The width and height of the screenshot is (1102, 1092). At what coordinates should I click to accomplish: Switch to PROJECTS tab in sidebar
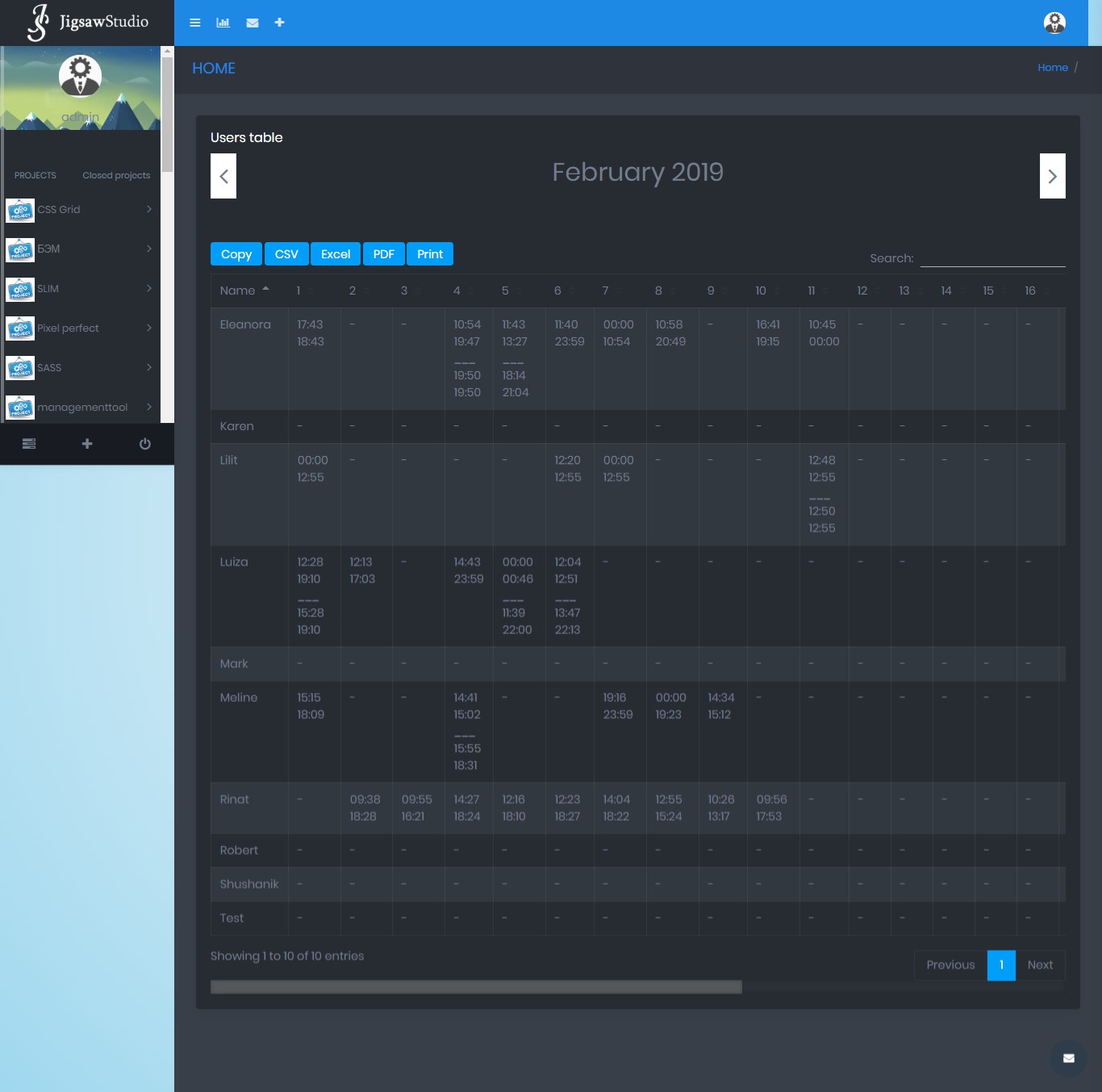tap(35, 175)
